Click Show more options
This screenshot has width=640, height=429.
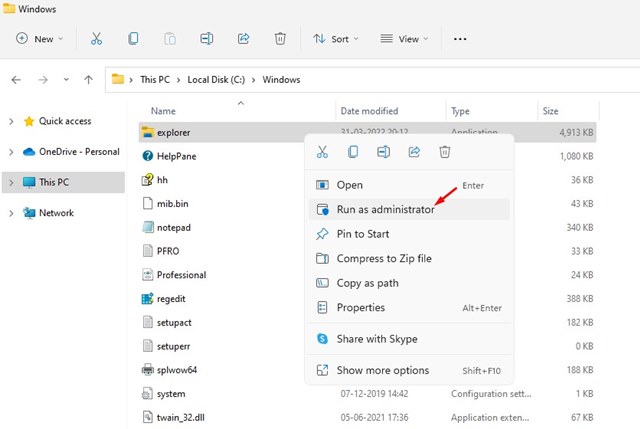tap(409, 370)
